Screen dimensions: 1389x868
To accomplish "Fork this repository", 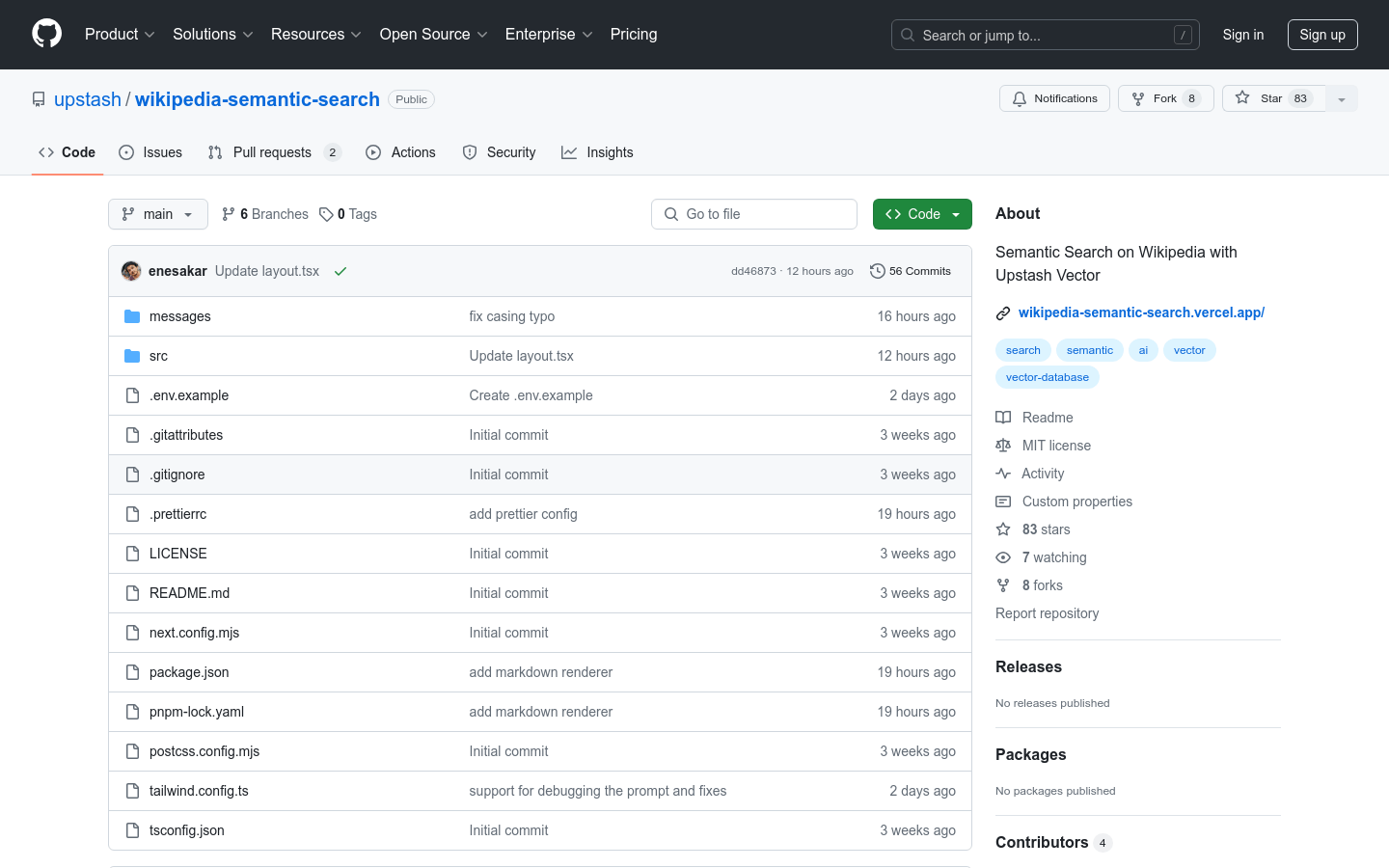I will click(1165, 98).
